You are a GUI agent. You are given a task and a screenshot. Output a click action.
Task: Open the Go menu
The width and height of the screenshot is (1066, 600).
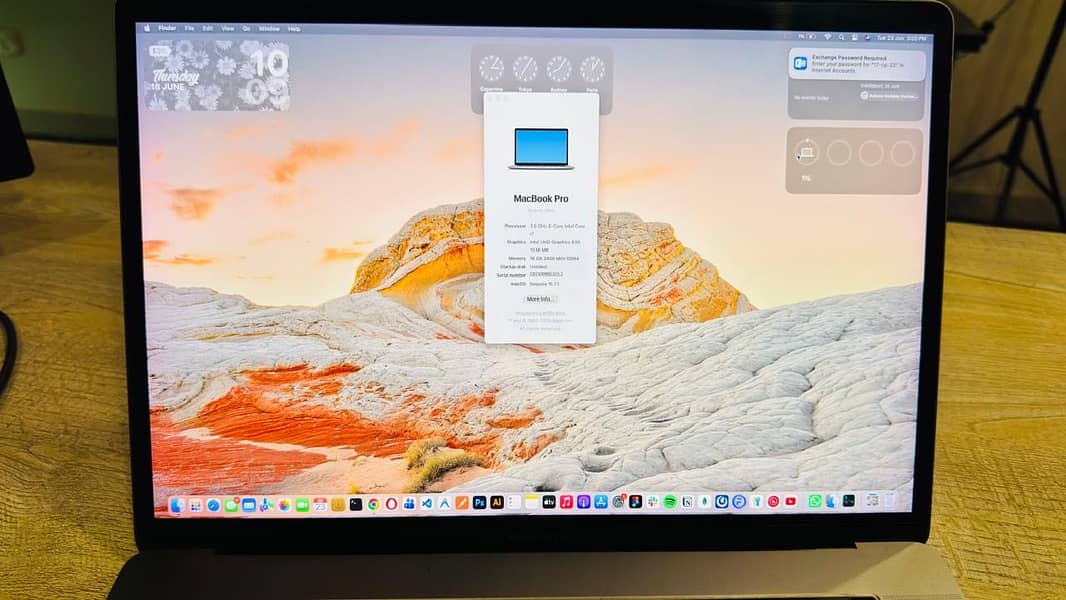click(247, 29)
